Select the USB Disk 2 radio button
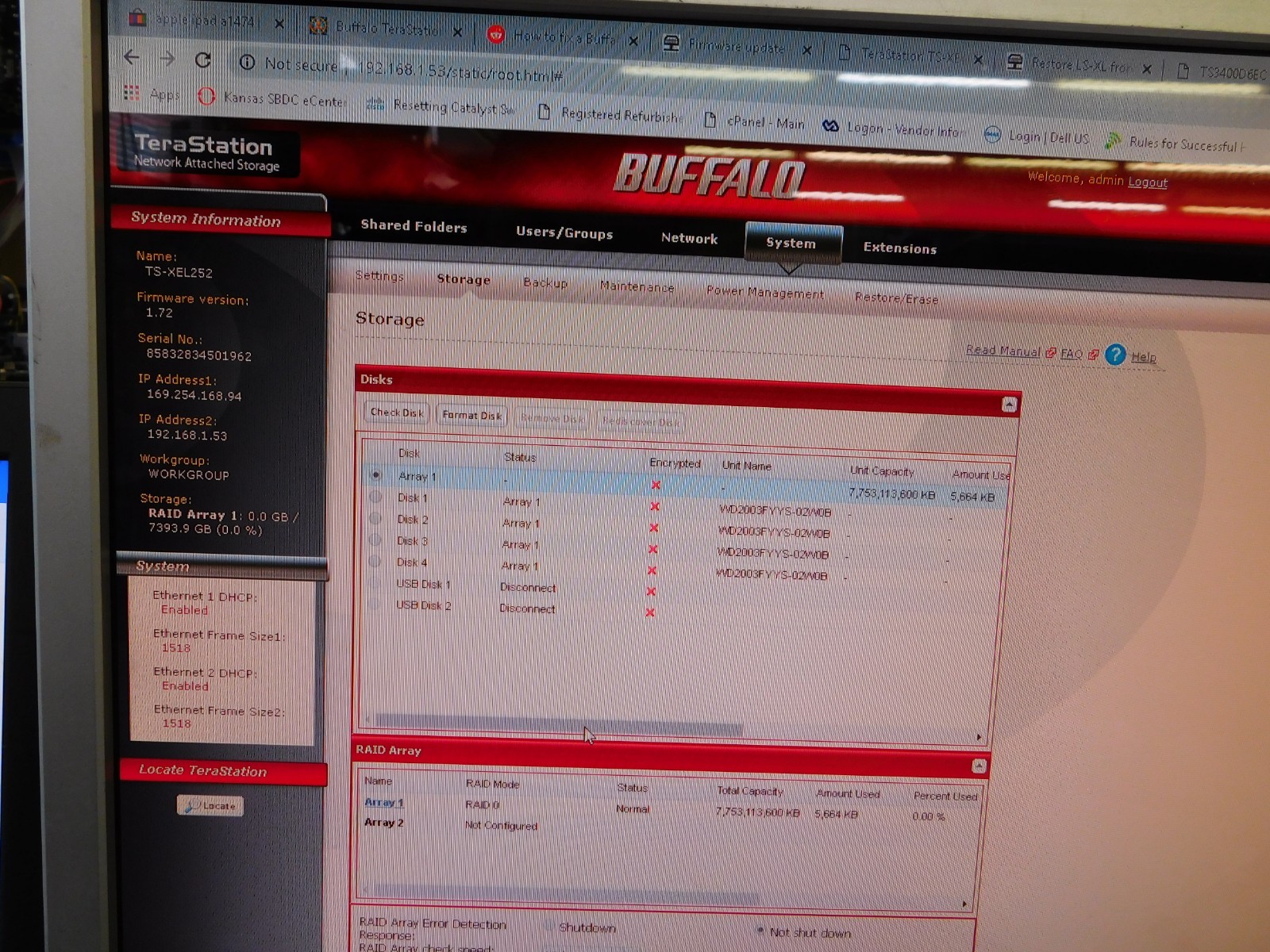The height and width of the screenshot is (952, 1270). (374, 604)
